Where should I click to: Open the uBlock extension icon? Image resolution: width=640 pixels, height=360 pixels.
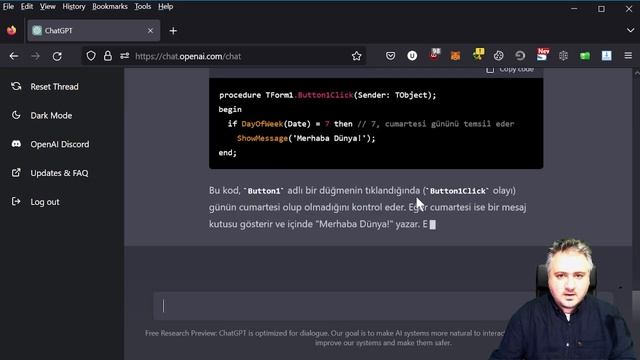(412, 56)
